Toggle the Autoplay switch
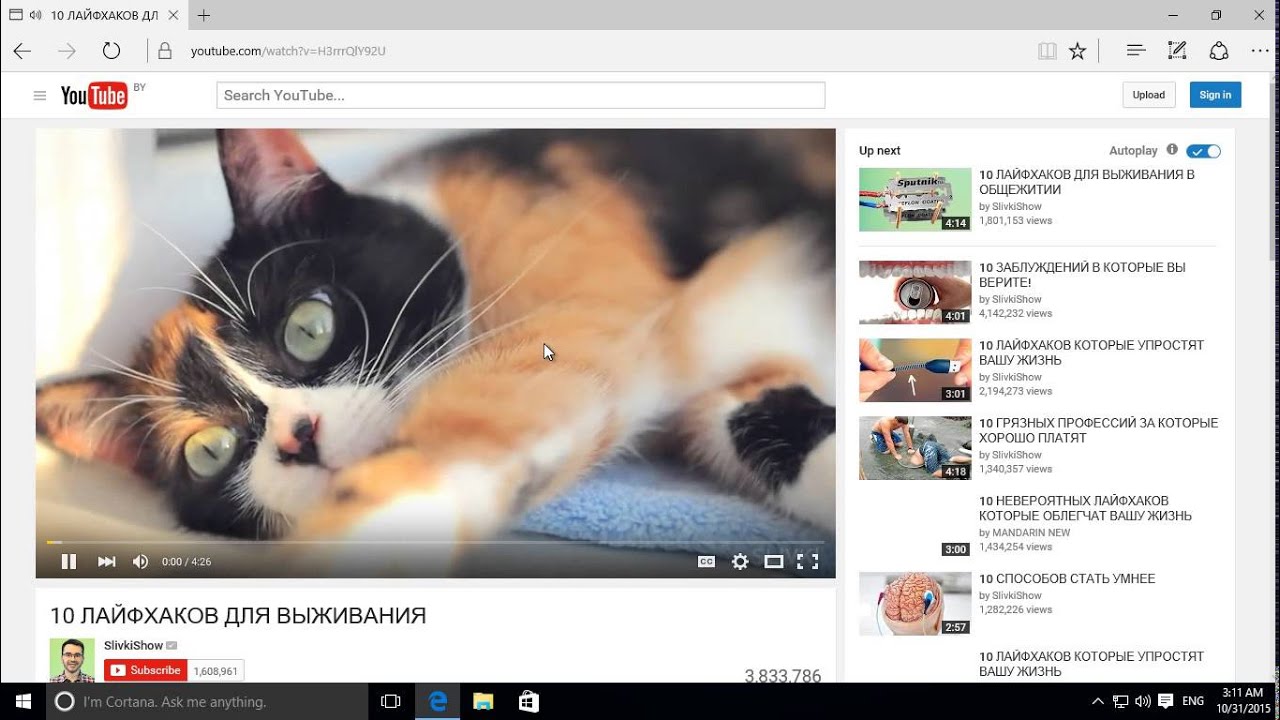1280x720 pixels. point(1203,151)
